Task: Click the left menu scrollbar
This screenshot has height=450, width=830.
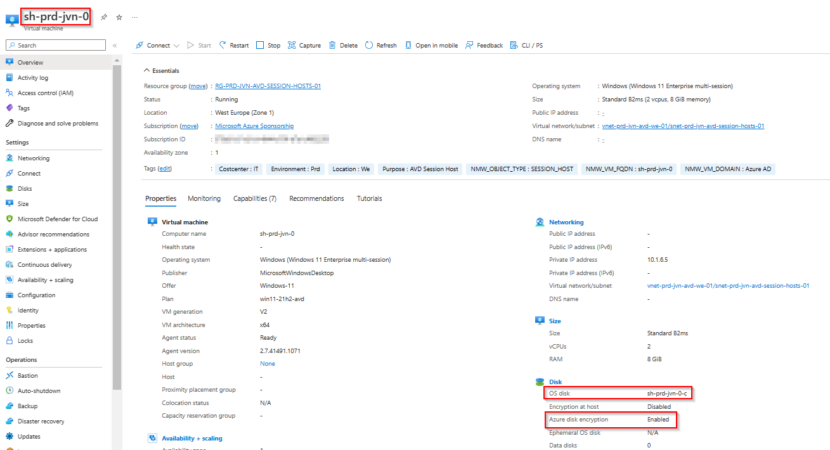Action: [x=117, y=200]
